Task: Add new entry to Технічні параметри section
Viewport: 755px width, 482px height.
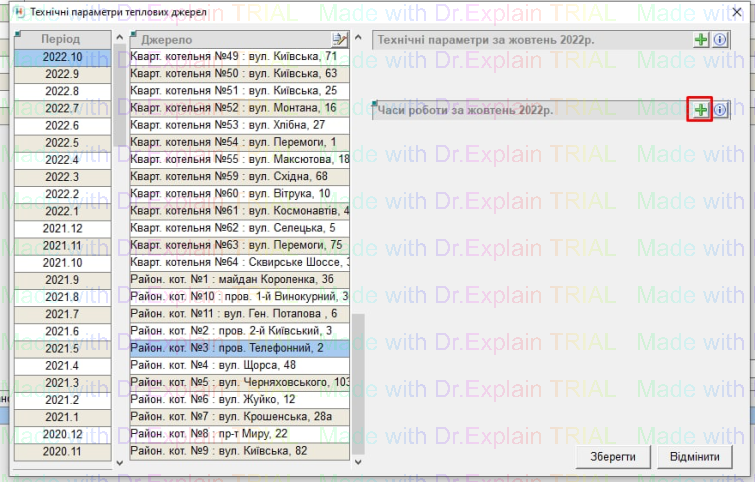Action: pos(702,39)
